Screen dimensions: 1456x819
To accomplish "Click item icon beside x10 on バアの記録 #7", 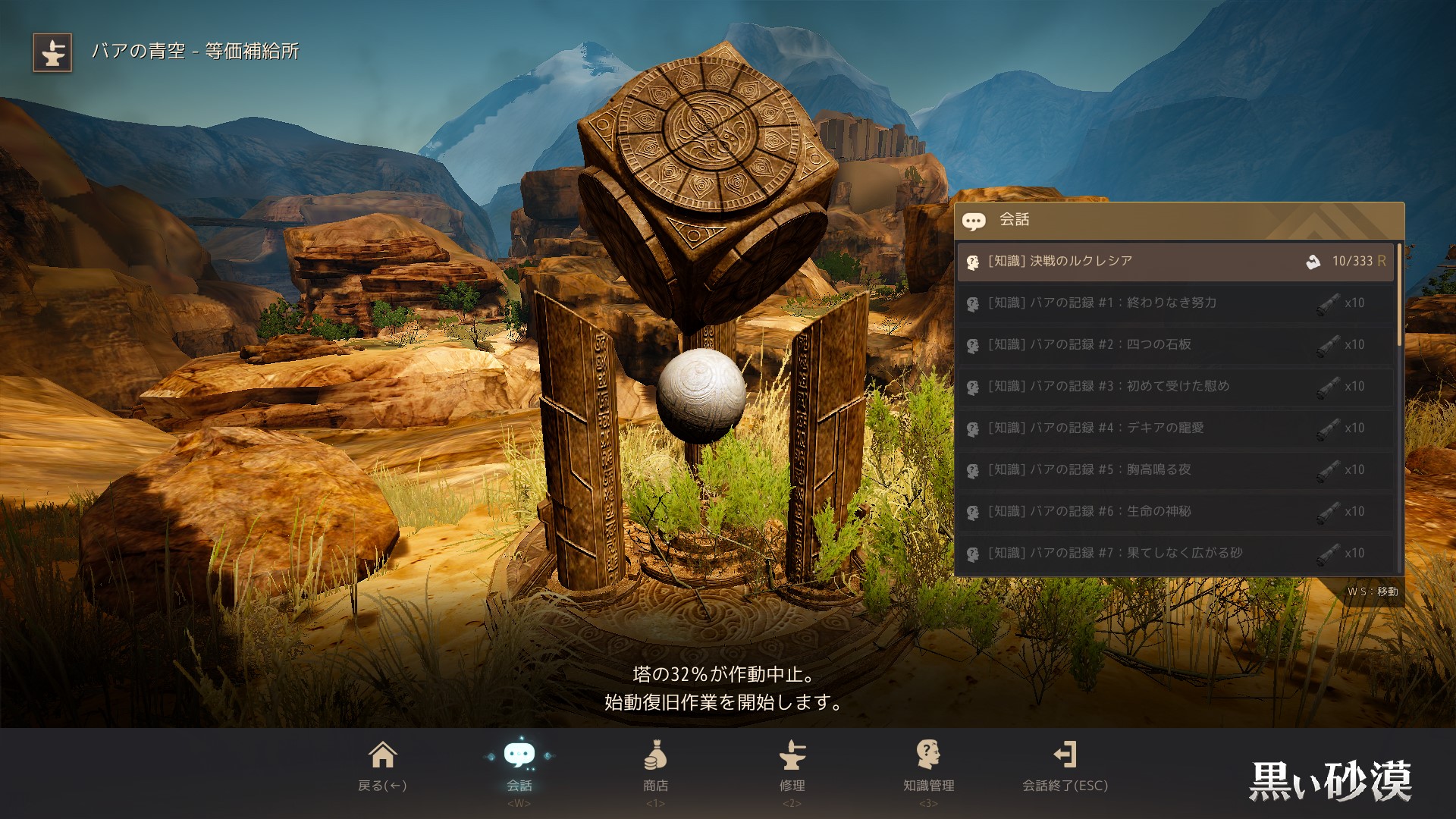I will tap(1328, 554).
